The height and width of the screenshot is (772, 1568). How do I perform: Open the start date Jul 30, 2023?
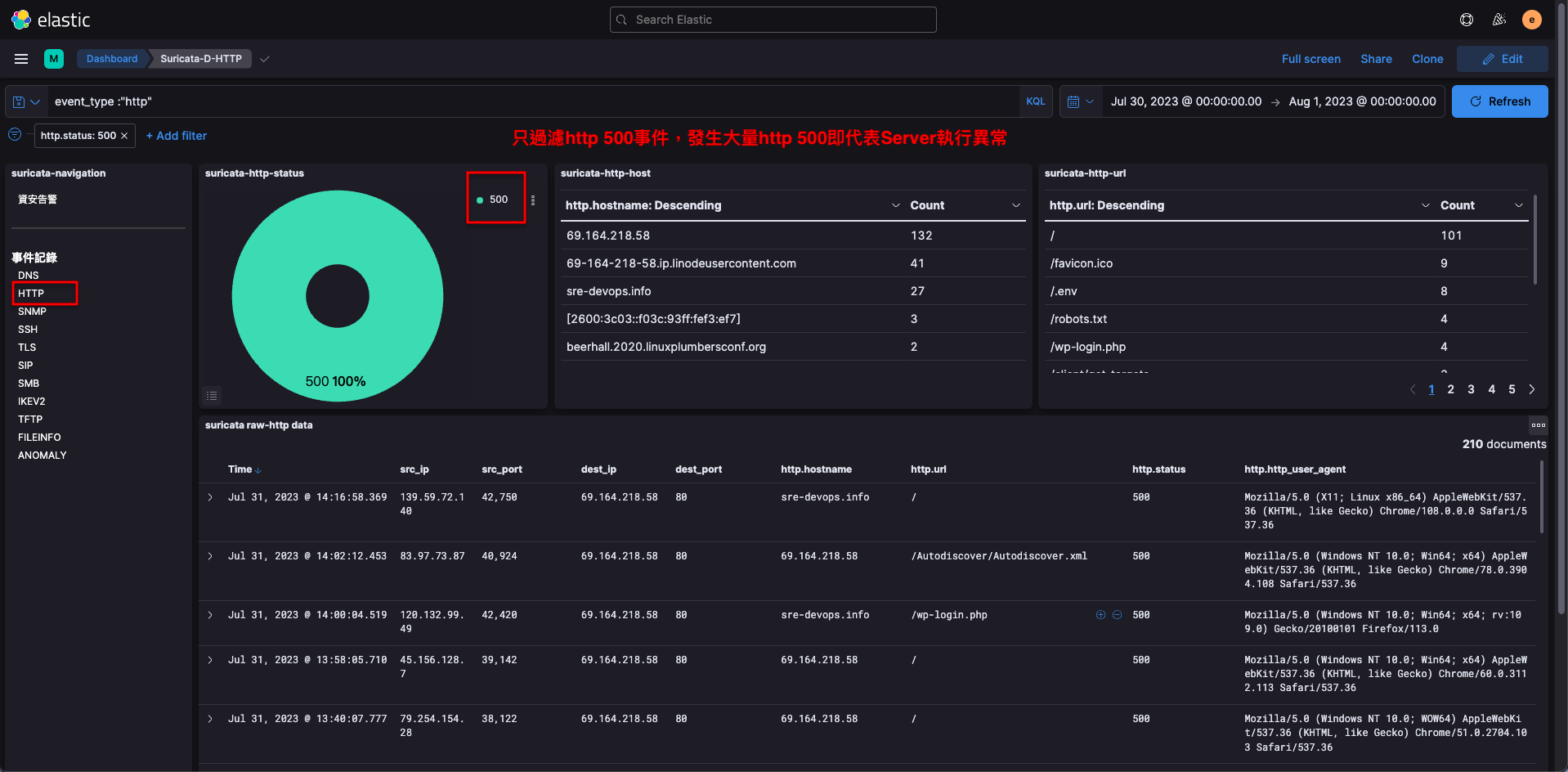[1186, 101]
